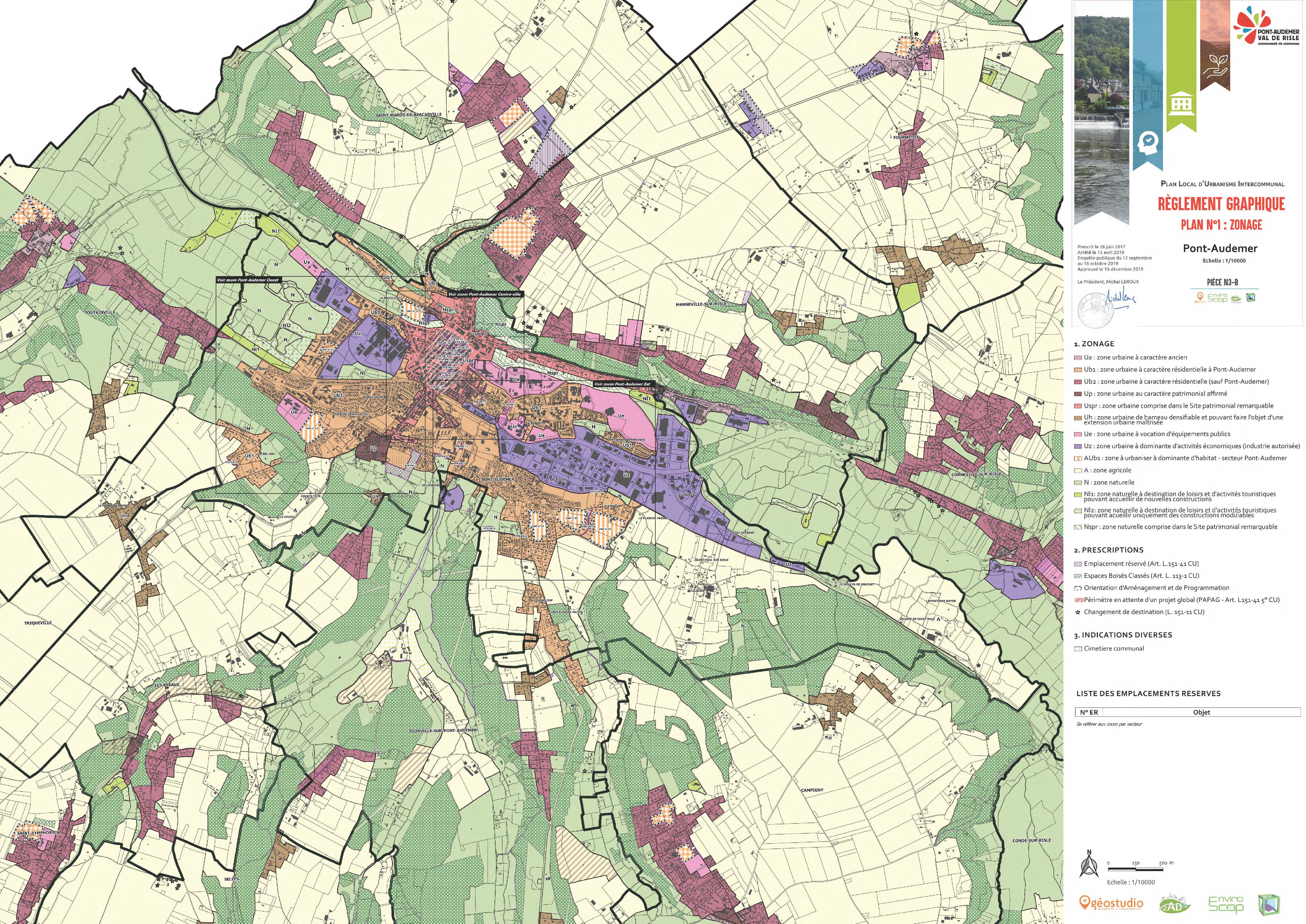Image resolution: width=1306 pixels, height=924 pixels.
Task: Click the 'Voir zoom Pont-Audemer Est' label
Action: [625, 384]
